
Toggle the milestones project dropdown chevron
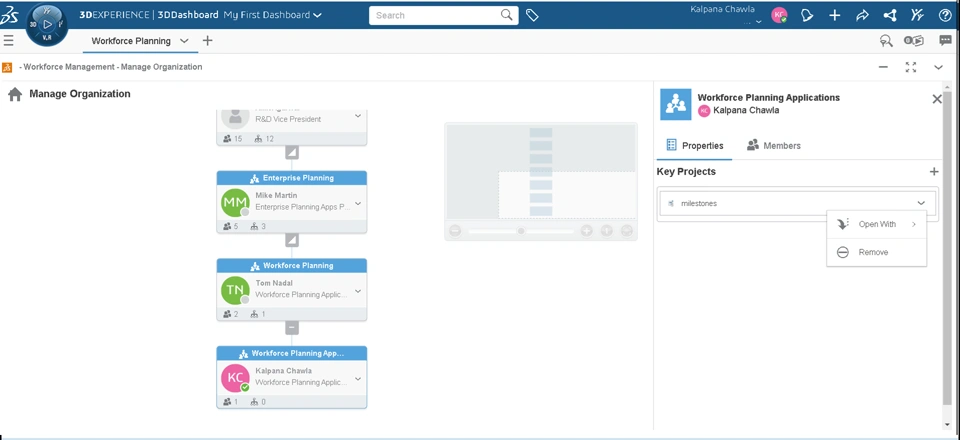[x=921, y=203]
